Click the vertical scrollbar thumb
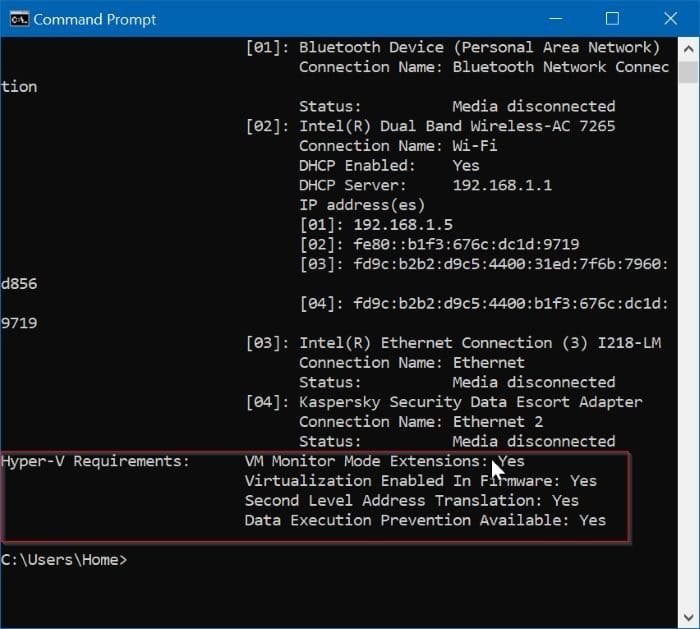Image resolution: width=700 pixels, height=629 pixels. [x=688, y=72]
